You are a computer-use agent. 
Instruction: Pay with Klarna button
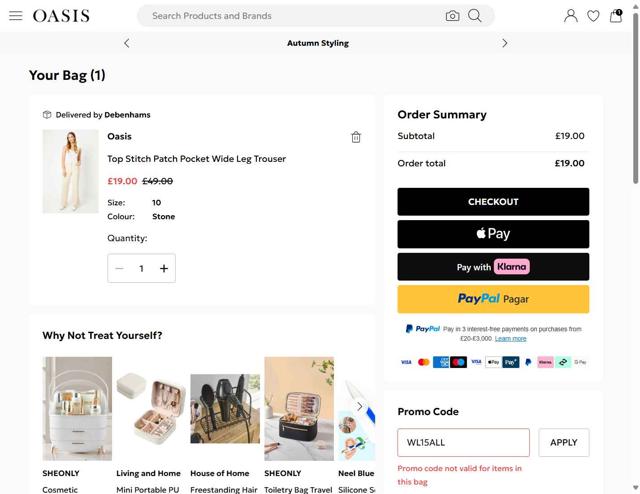click(493, 267)
